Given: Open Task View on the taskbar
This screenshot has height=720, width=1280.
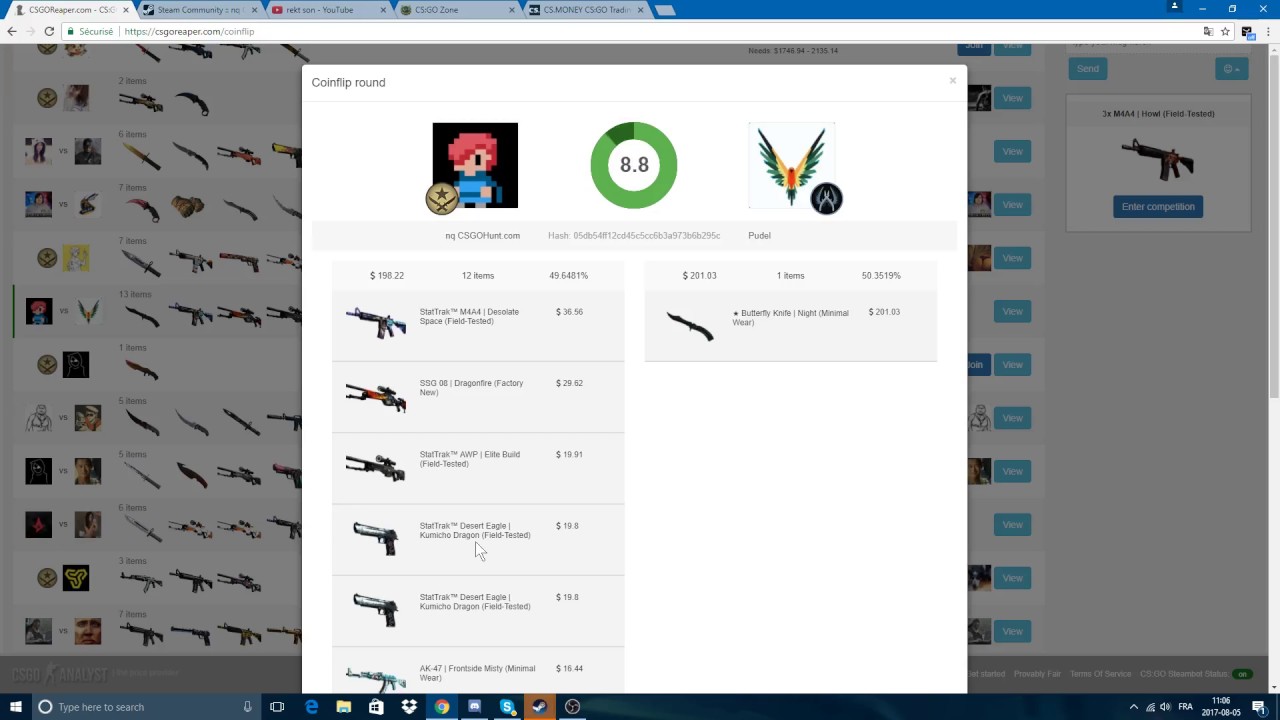Looking at the screenshot, I should point(277,707).
